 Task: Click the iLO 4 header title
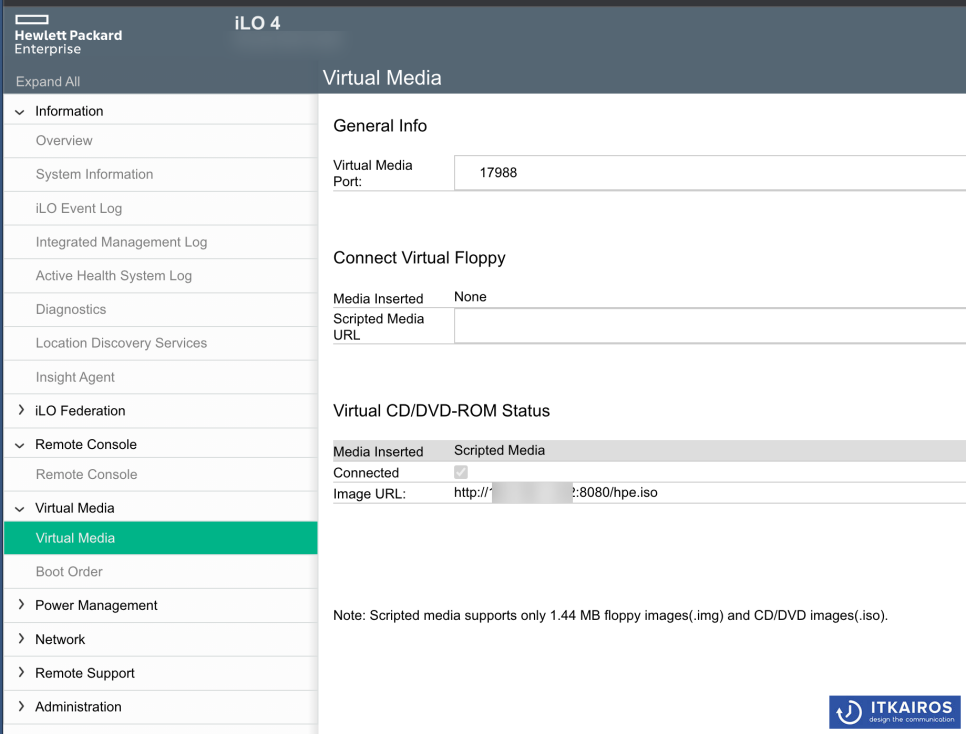pos(257,23)
